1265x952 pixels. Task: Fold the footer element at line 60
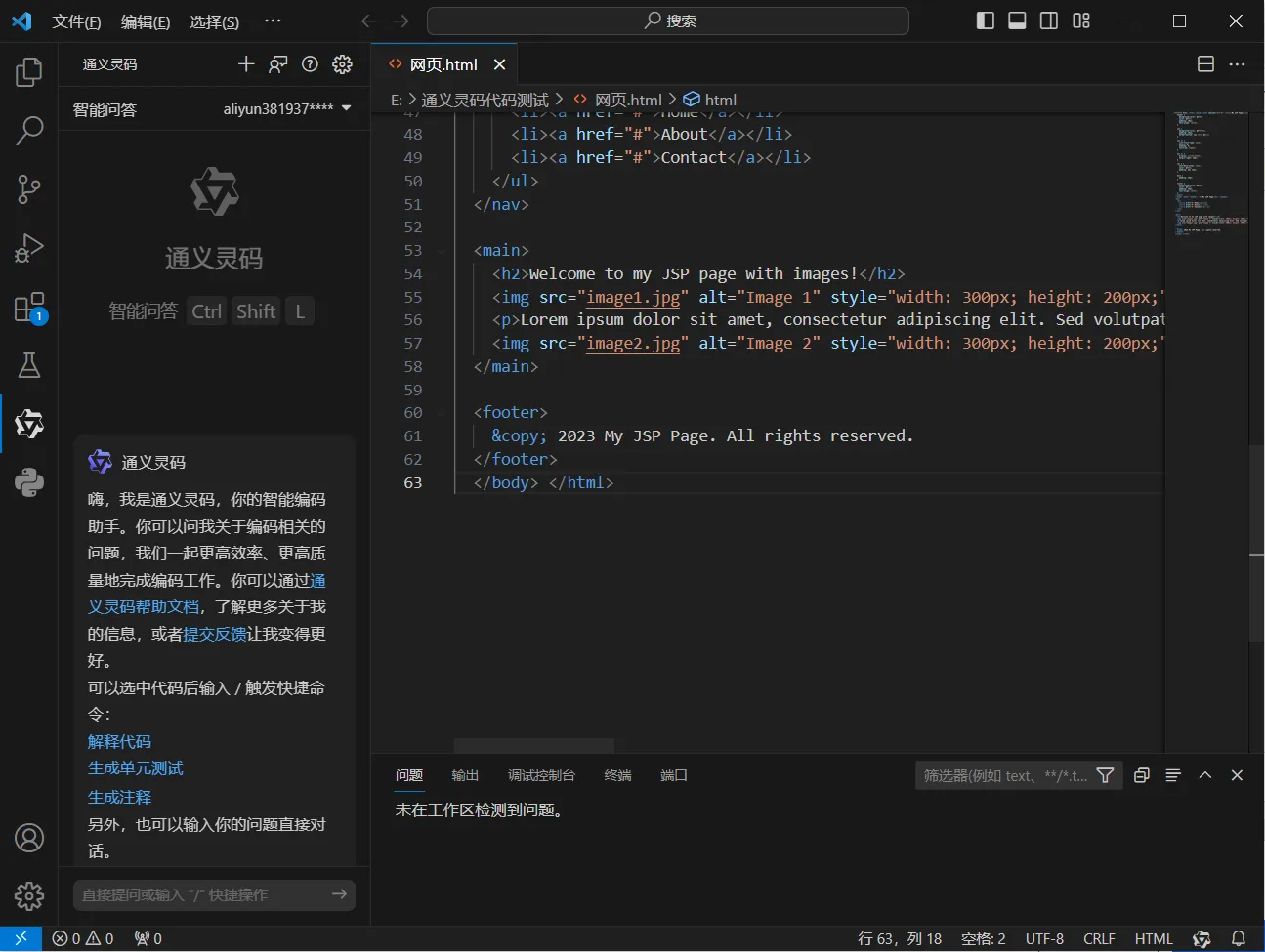tap(442, 413)
